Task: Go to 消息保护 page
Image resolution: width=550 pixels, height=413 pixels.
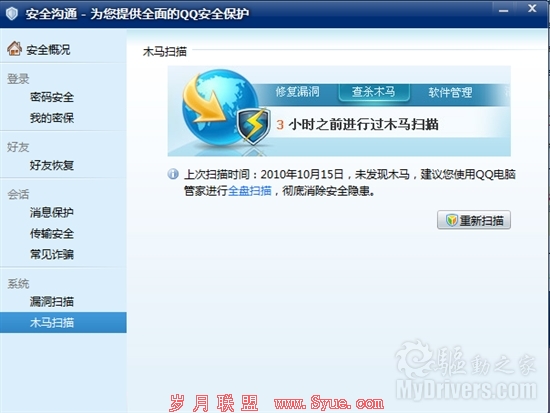Action: (x=52, y=212)
